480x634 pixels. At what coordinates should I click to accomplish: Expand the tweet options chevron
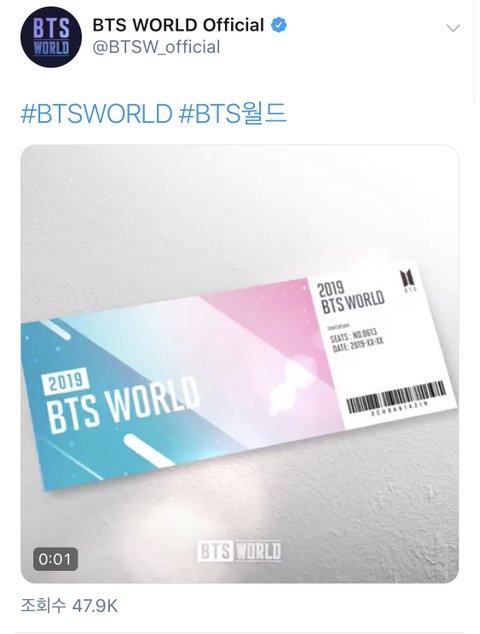point(453,28)
